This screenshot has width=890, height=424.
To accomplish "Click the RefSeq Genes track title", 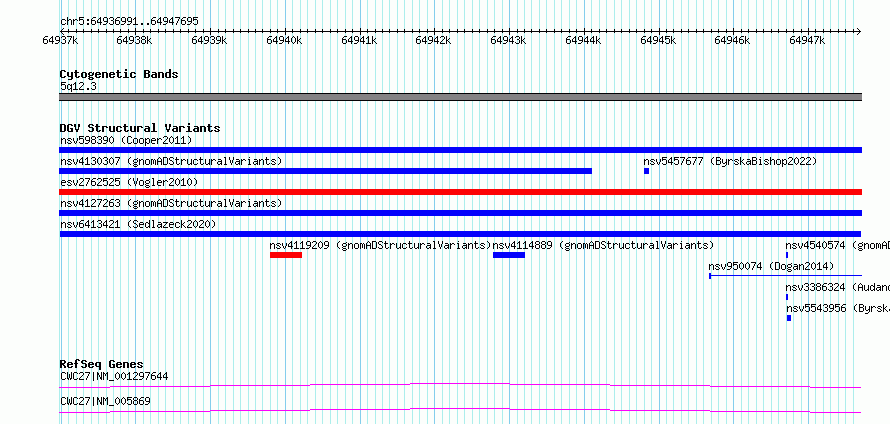I will tap(102, 364).
